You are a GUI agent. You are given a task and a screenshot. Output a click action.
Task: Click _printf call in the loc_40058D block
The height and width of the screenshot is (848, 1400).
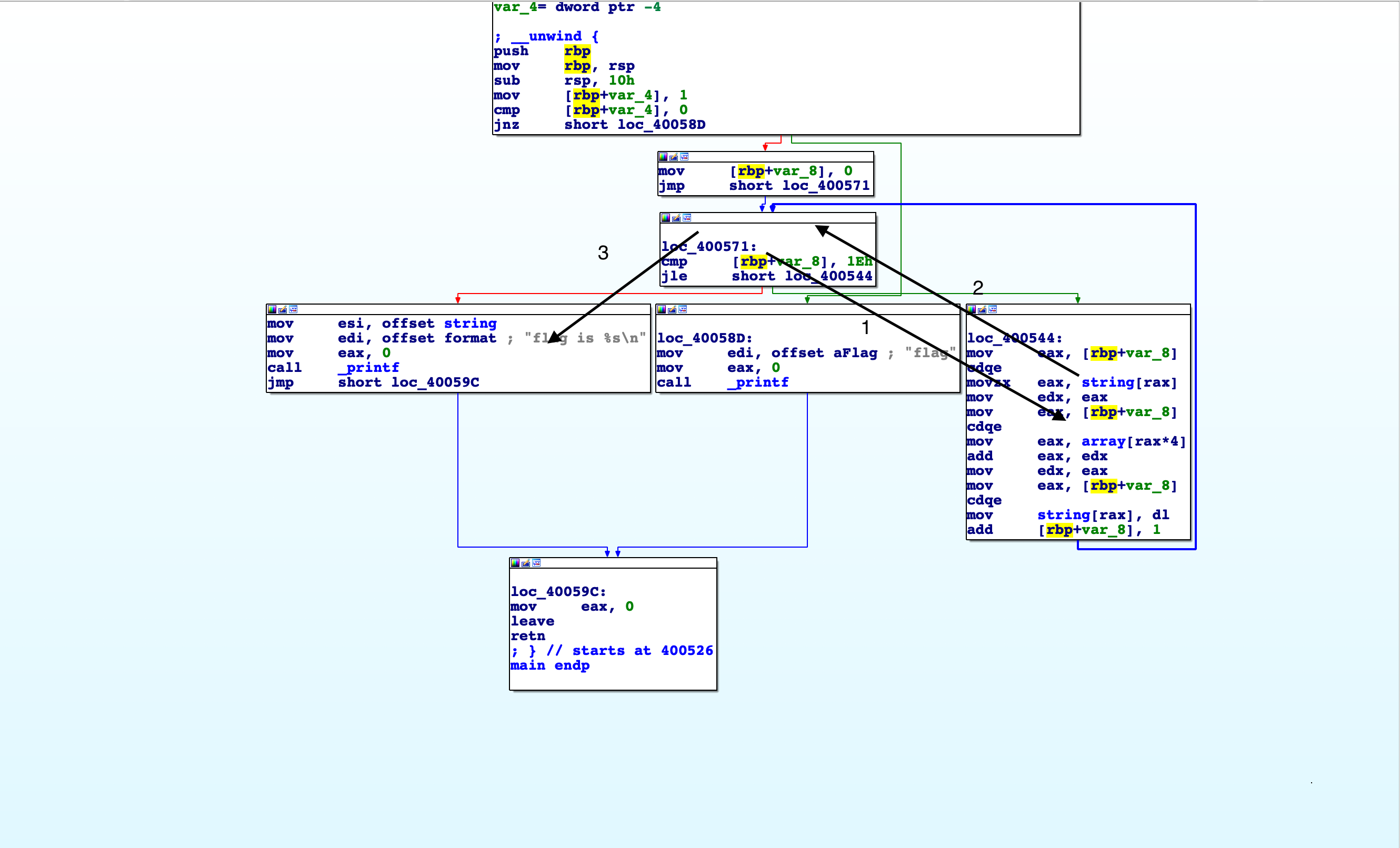tap(758, 383)
